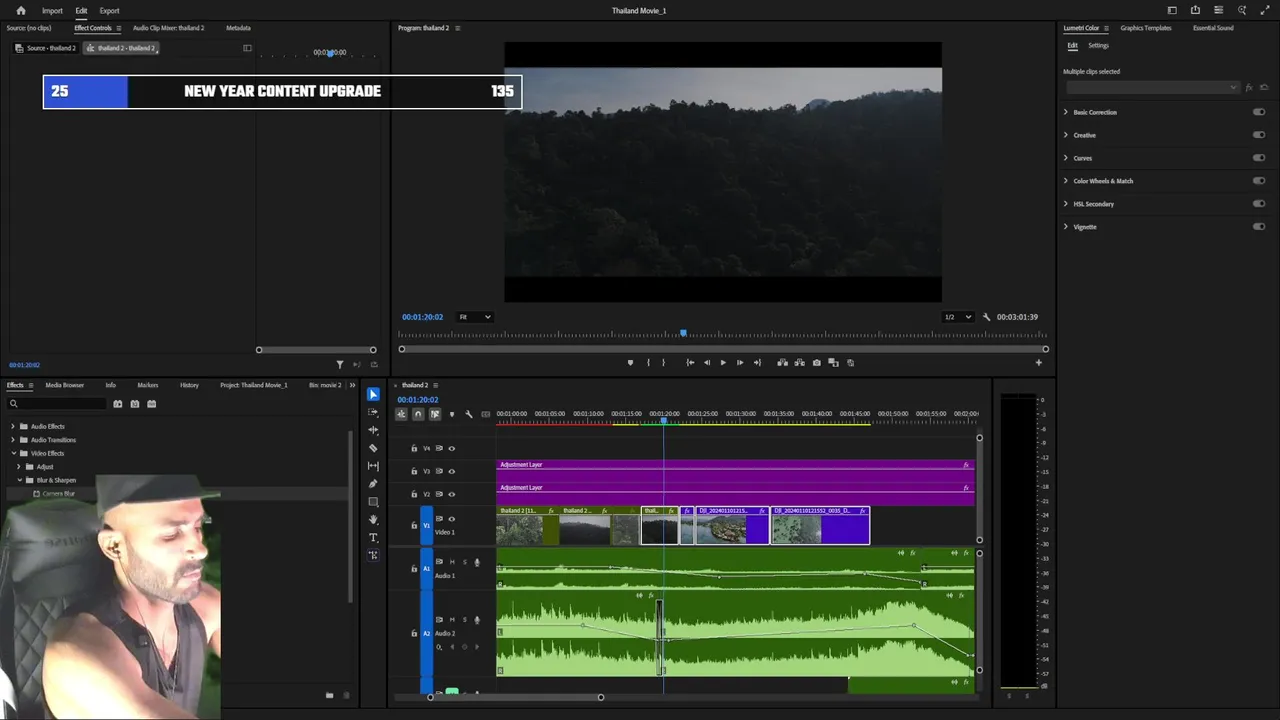The height and width of the screenshot is (720, 1280).
Task: Step forward one frame
Action: pos(740,363)
